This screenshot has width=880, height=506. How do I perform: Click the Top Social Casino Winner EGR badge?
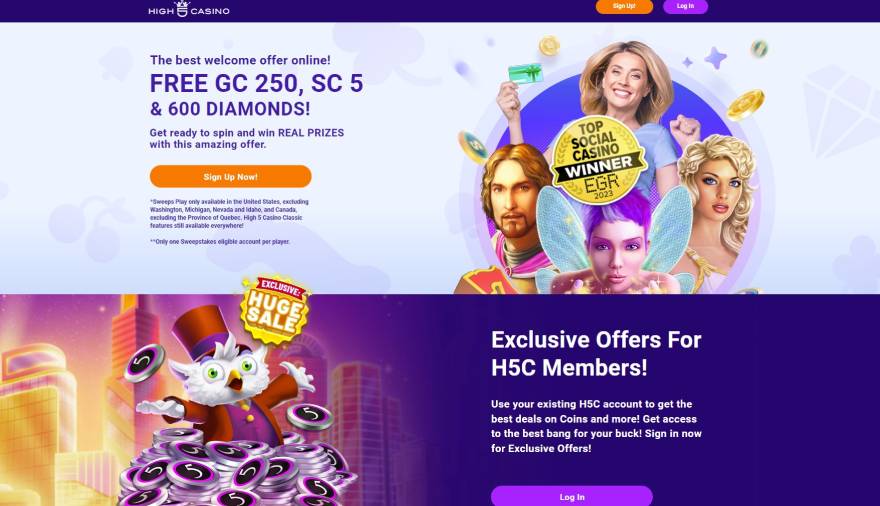(x=597, y=159)
